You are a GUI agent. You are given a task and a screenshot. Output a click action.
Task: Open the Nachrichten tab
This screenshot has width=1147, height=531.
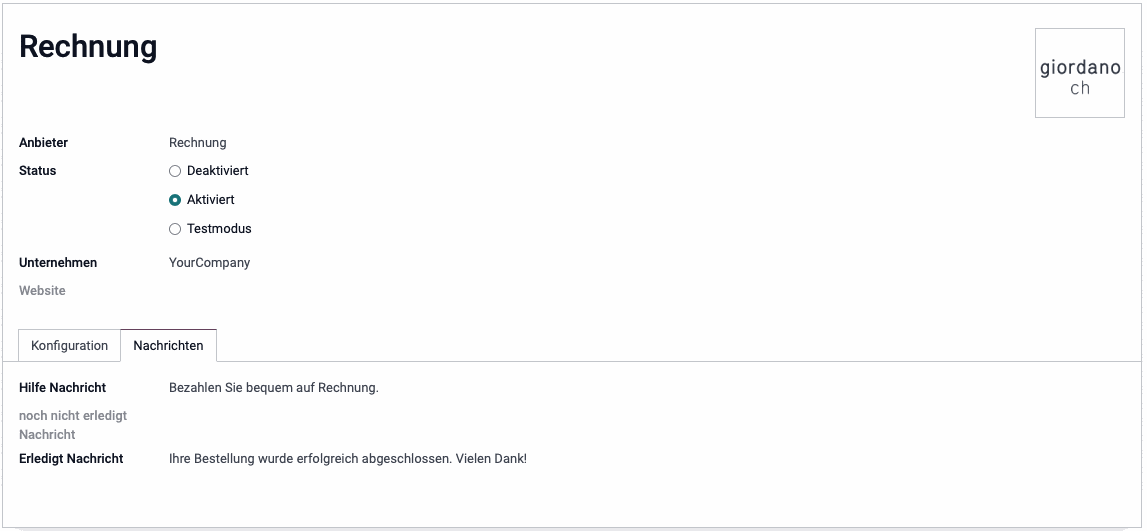pos(168,345)
